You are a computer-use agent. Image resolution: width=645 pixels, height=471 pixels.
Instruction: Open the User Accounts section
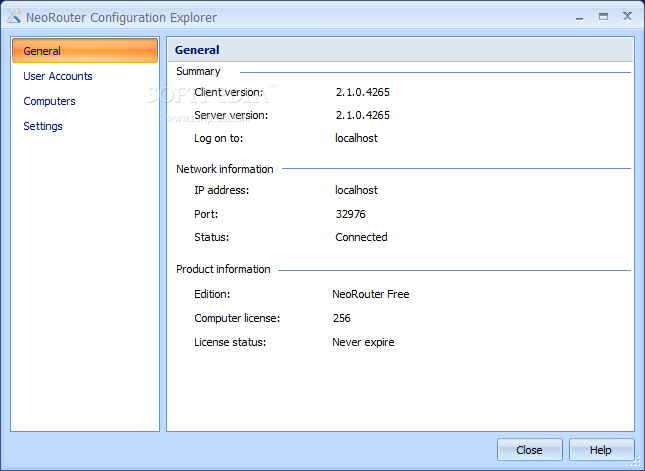[x=58, y=76]
